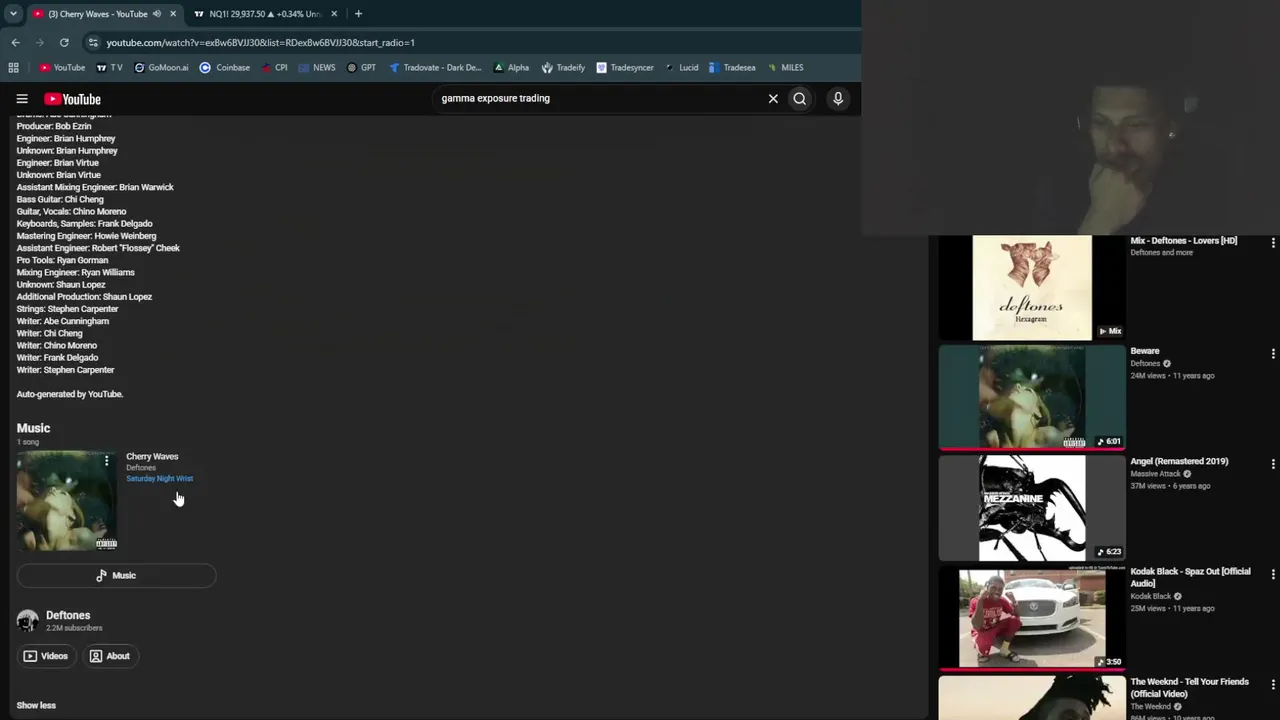Play the Angel (Remastered 2019) thumbnail
Viewport: 1280px width, 720px height.
pos(1032,508)
